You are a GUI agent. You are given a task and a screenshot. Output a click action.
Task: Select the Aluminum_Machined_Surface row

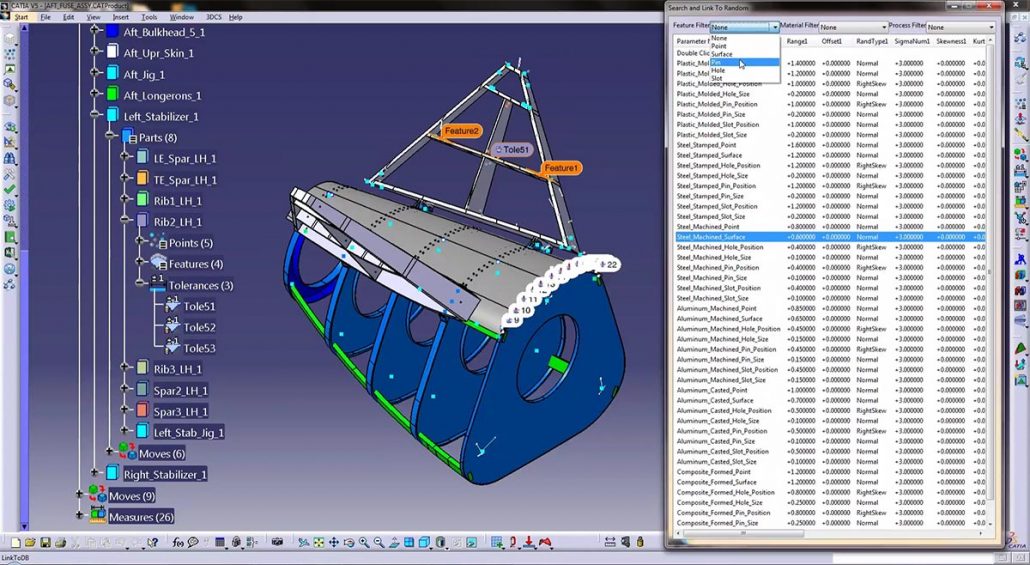coord(719,319)
